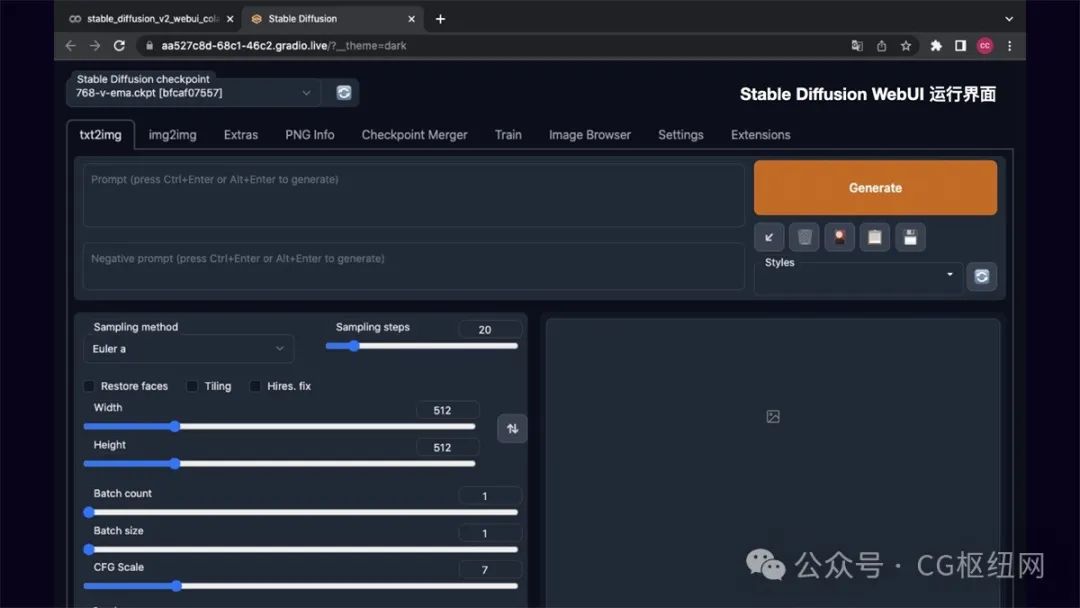Open a new browser tab
The image size is (1080, 608).
[440, 19]
